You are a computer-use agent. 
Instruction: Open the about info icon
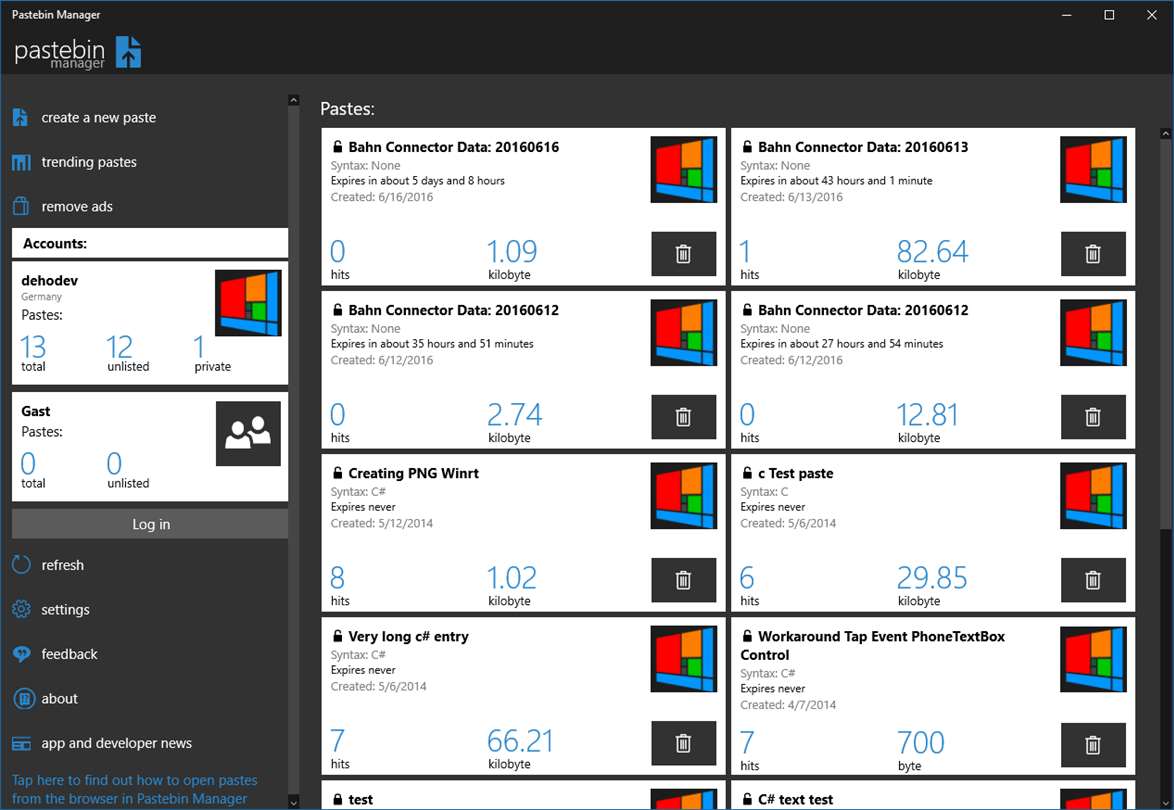(x=21, y=698)
